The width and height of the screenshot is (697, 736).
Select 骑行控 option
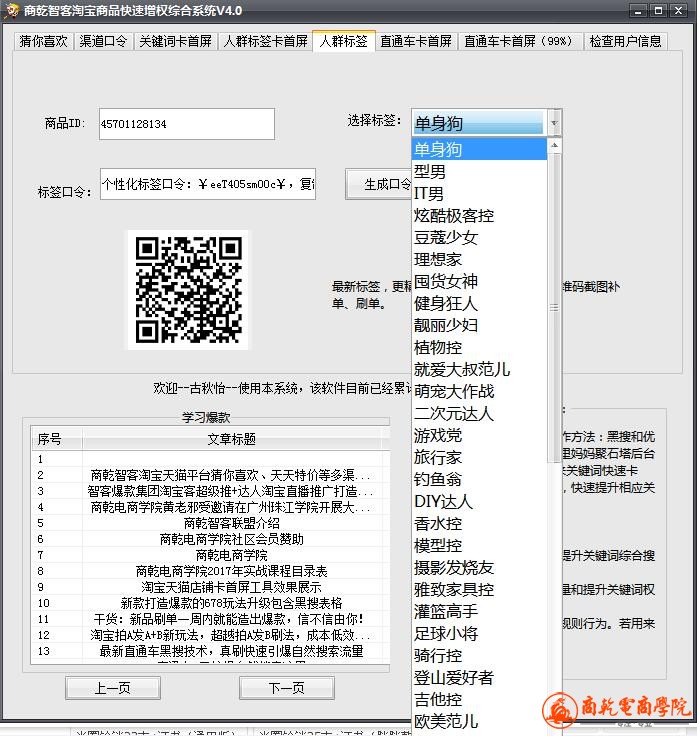[479, 655]
